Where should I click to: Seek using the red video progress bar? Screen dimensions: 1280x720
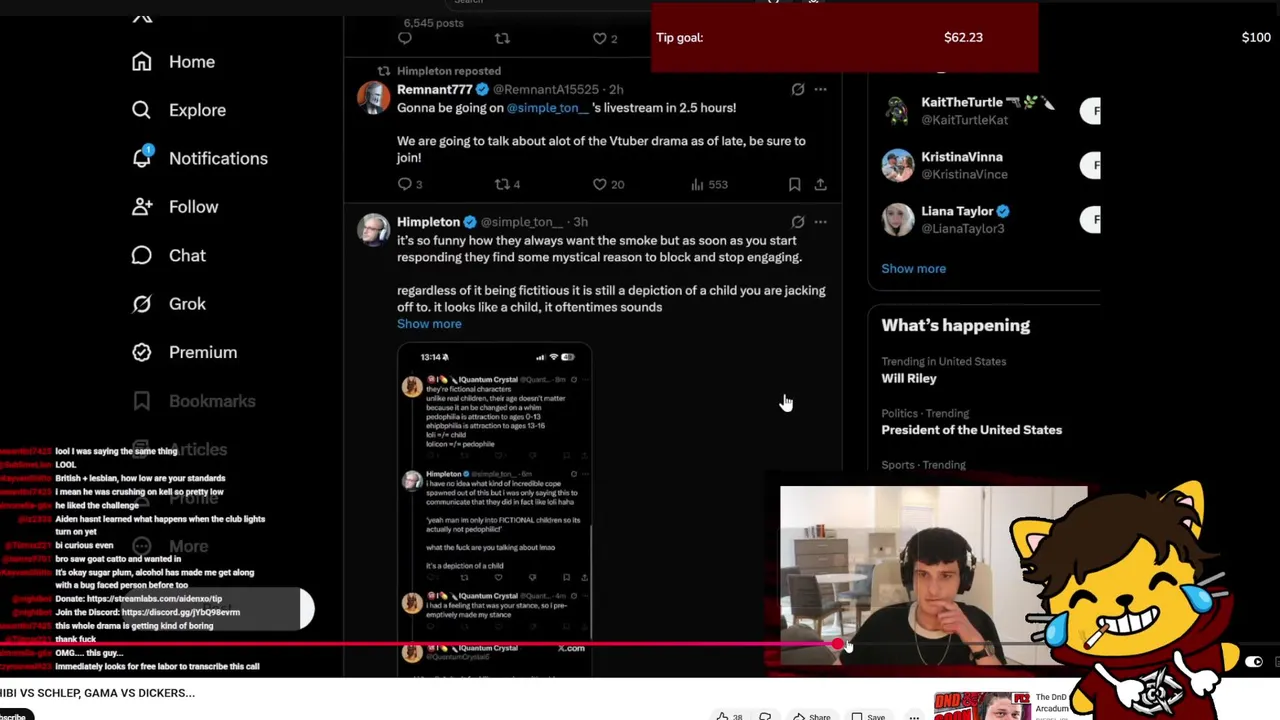418,645
